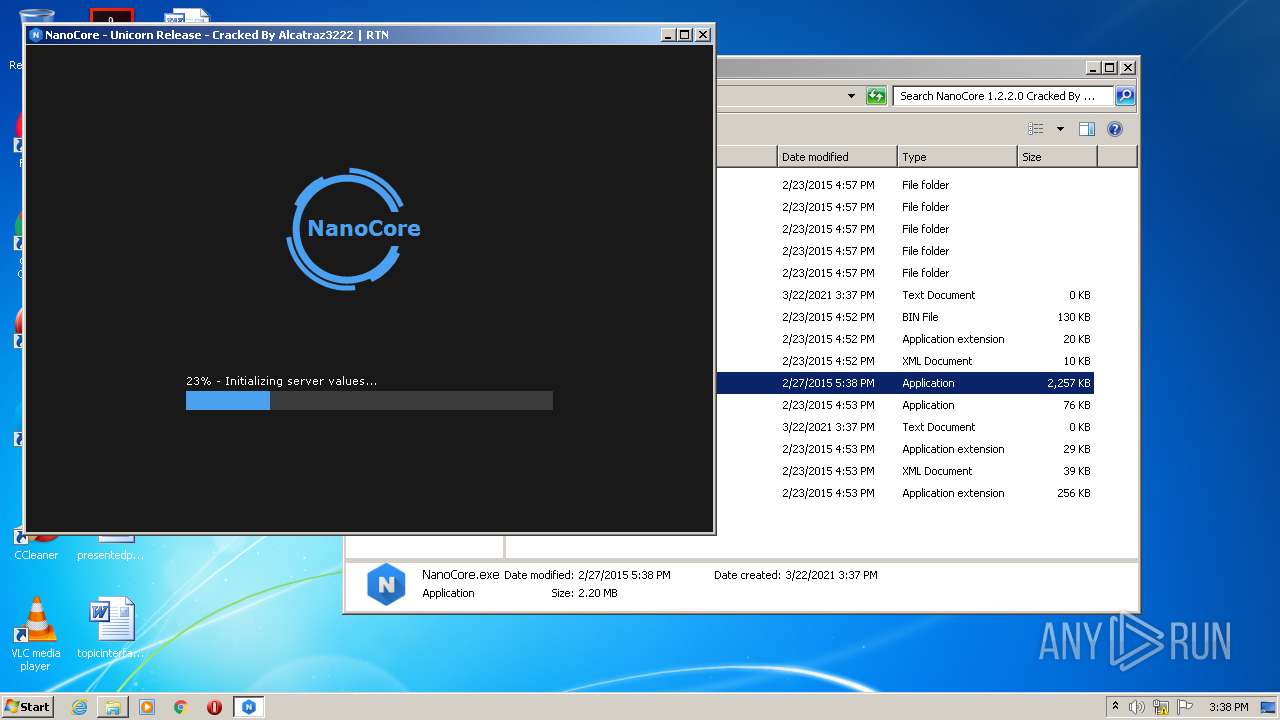Select the 76 KB Application row
The height and width of the screenshot is (720, 1280).
pos(905,405)
